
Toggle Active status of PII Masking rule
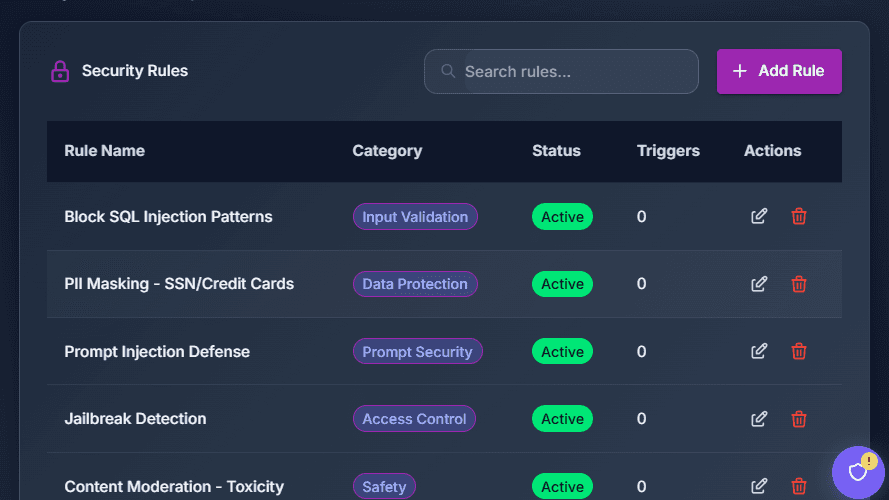(x=562, y=284)
